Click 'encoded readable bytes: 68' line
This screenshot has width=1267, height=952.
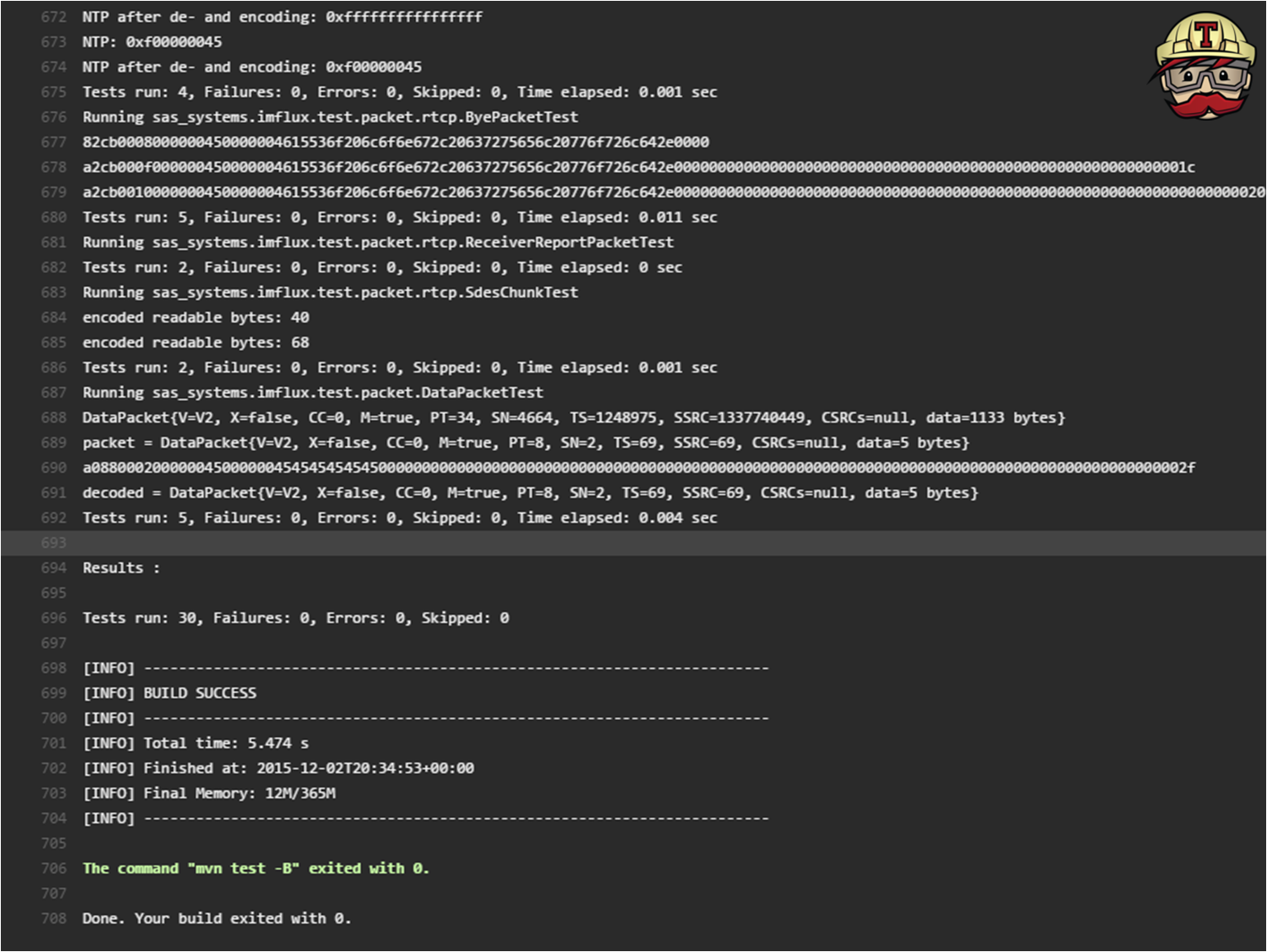click(196, 342)
